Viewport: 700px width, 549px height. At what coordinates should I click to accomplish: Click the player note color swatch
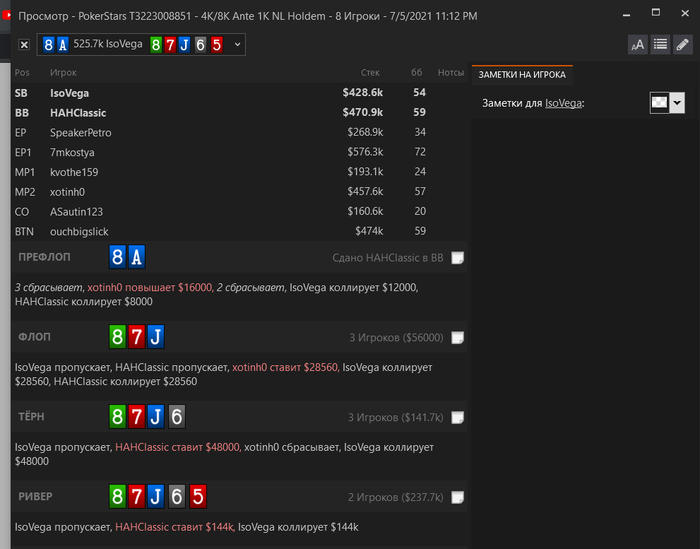click(659, 103)
